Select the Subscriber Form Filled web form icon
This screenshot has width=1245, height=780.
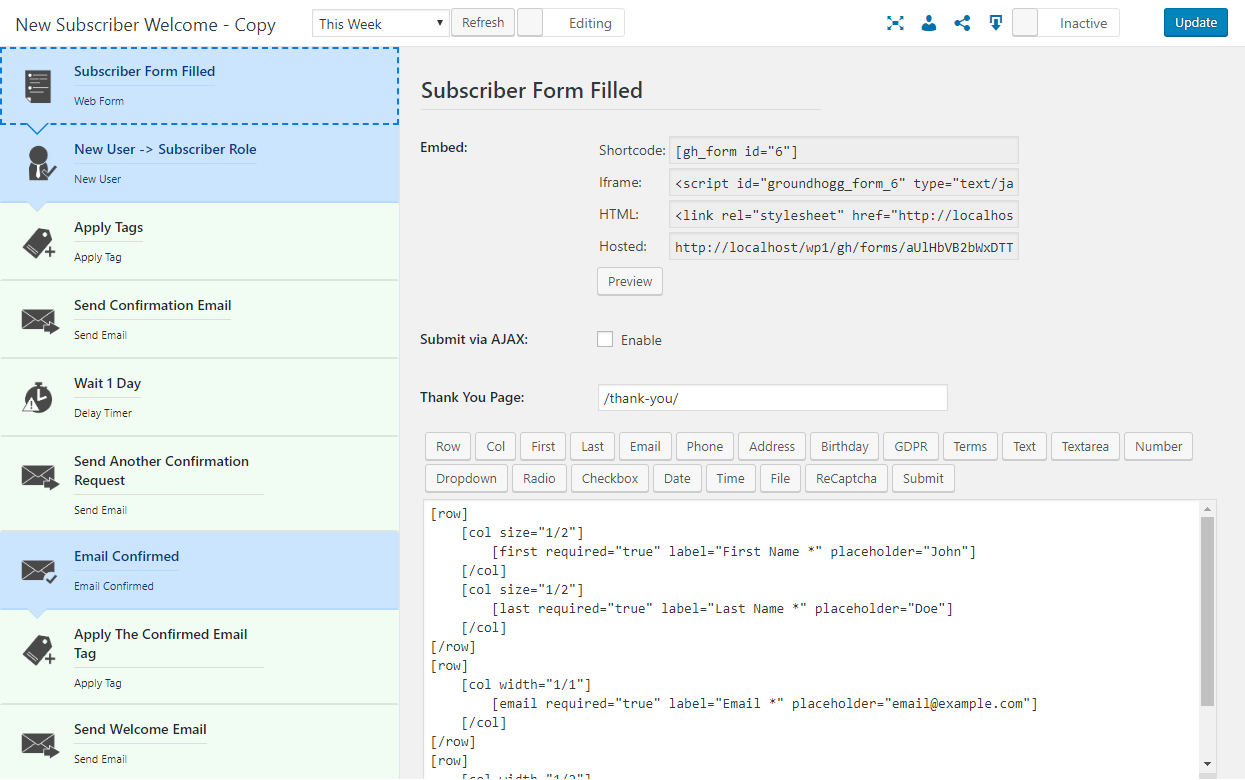pos(38,87)
